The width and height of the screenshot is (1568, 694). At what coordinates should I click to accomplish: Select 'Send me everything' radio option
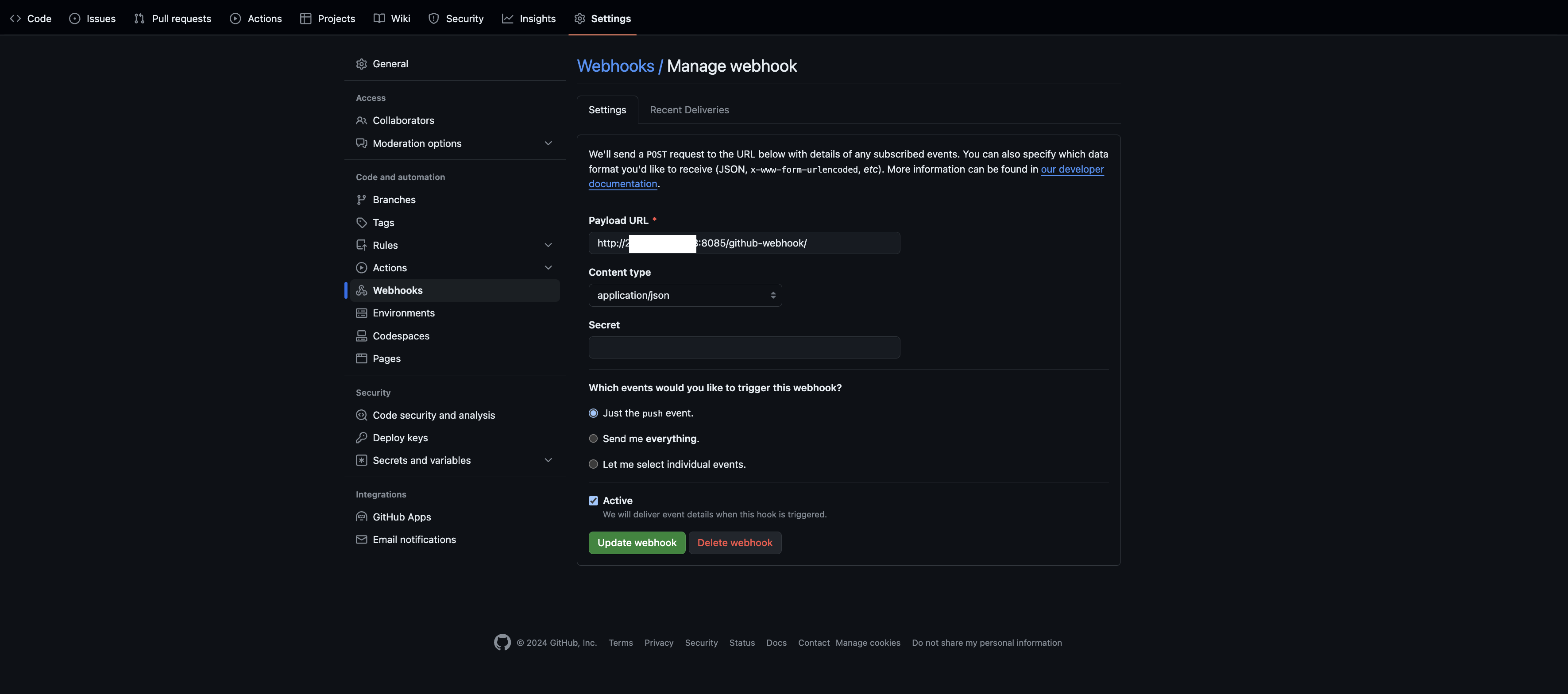pyautogui.click(x=593, y=438)
